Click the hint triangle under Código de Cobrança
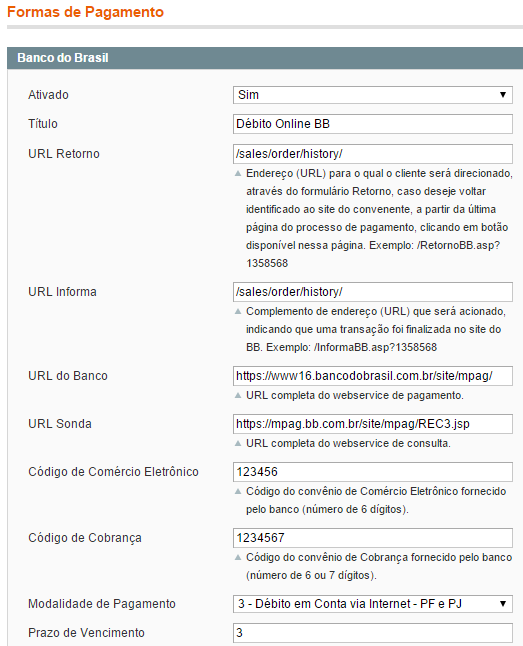 coord(238,557)
